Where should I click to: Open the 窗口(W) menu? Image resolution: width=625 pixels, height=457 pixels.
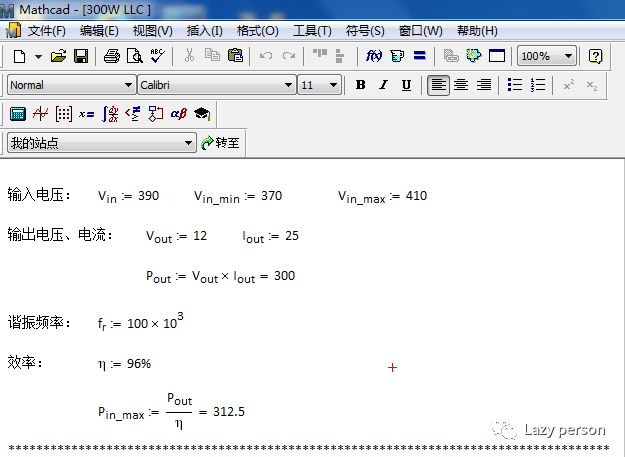(421, 31)
